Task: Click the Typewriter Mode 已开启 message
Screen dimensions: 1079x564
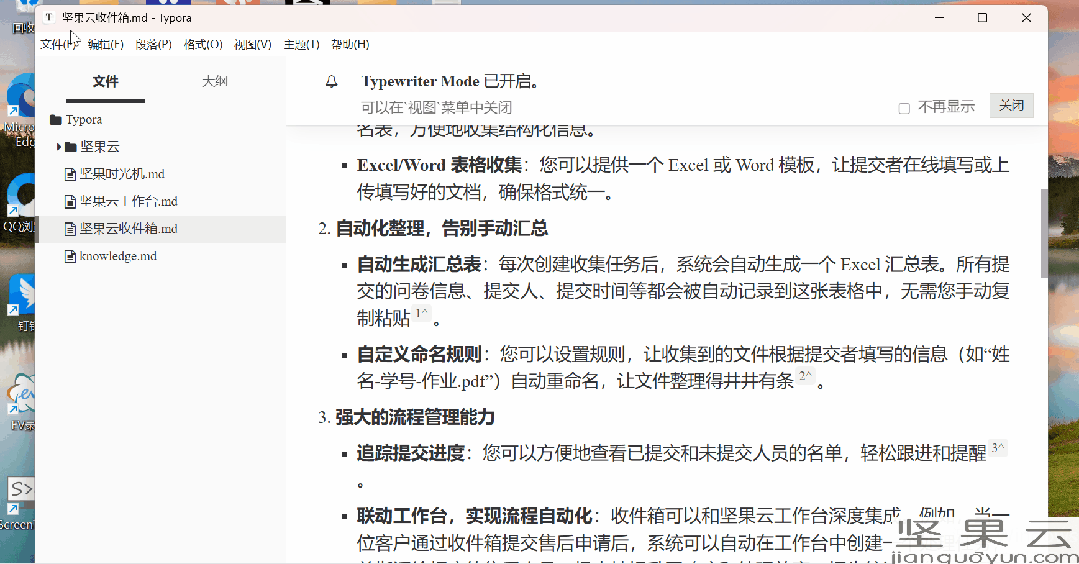Action: point(450,81)
